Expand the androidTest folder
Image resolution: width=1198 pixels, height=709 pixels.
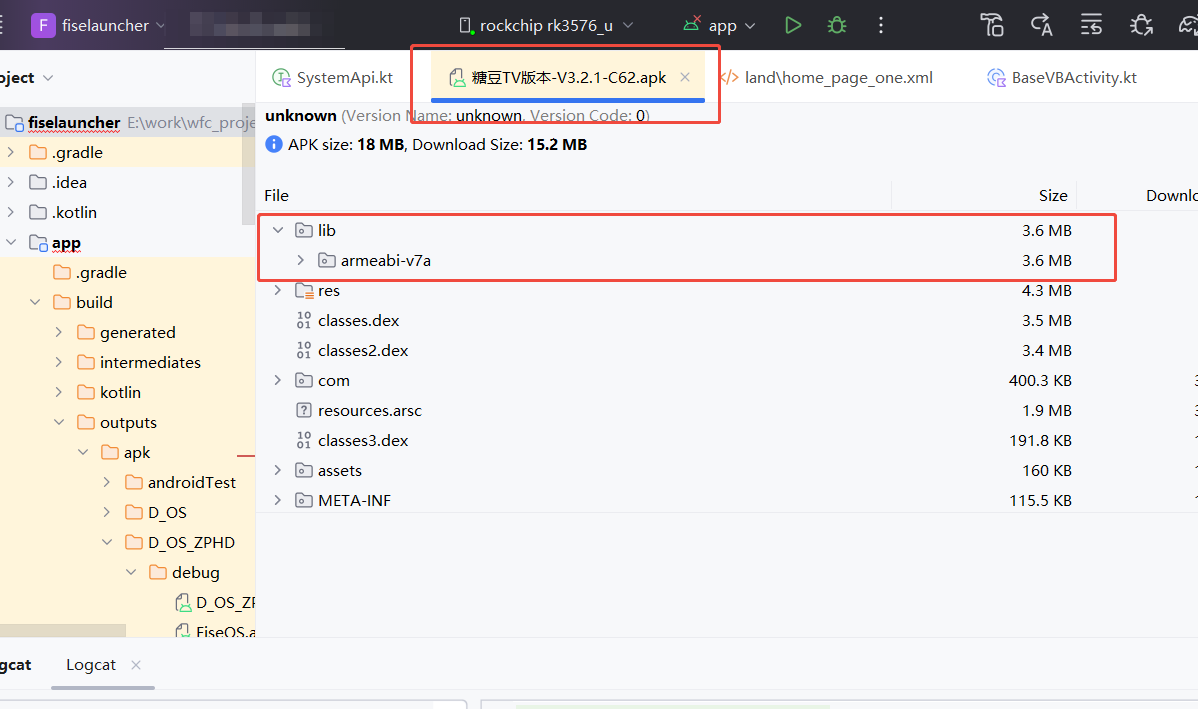(107, 482)
